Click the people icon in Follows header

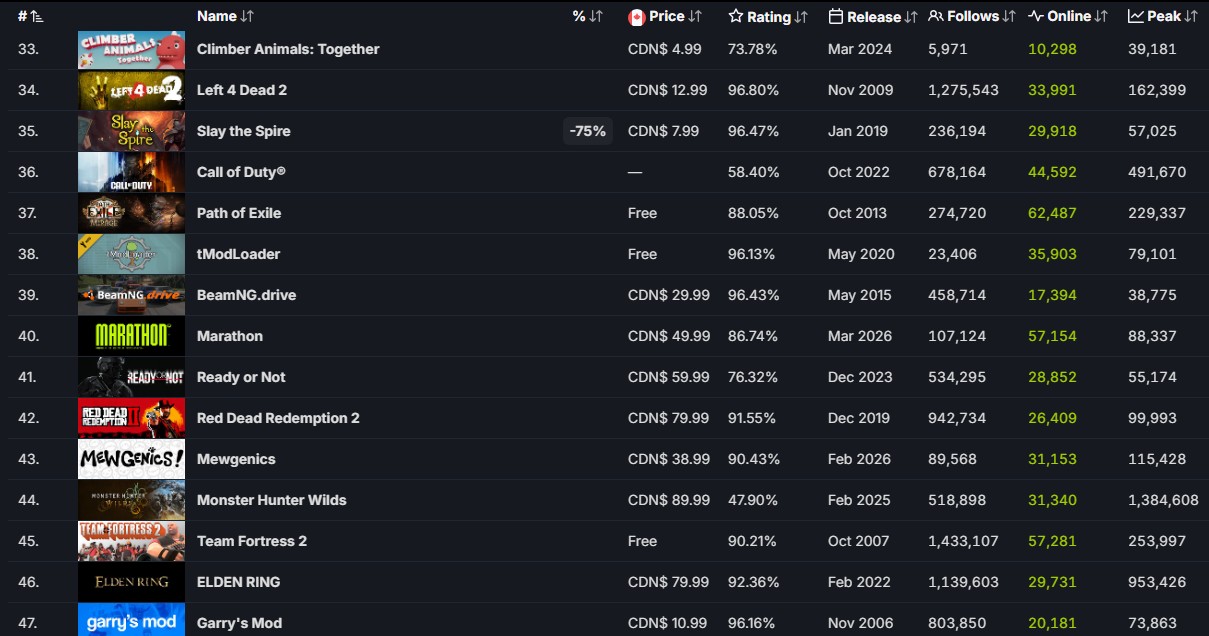tap(936, 17)
